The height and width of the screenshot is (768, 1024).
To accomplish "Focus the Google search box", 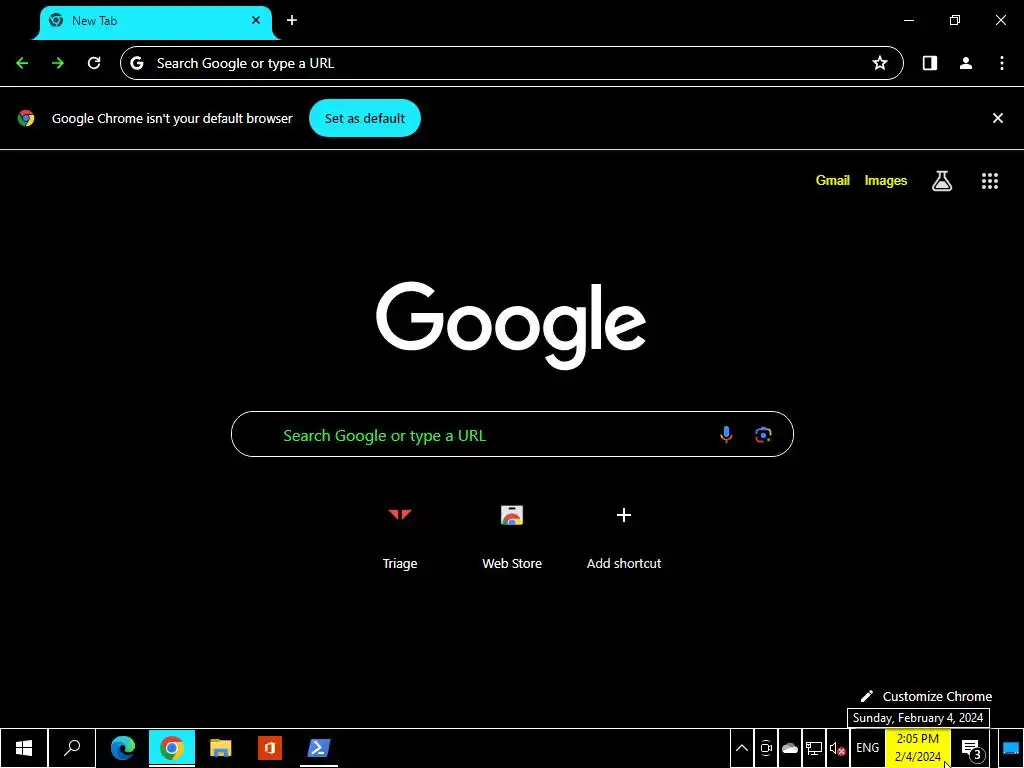I will pyautogui.click(x=512, y=434).
